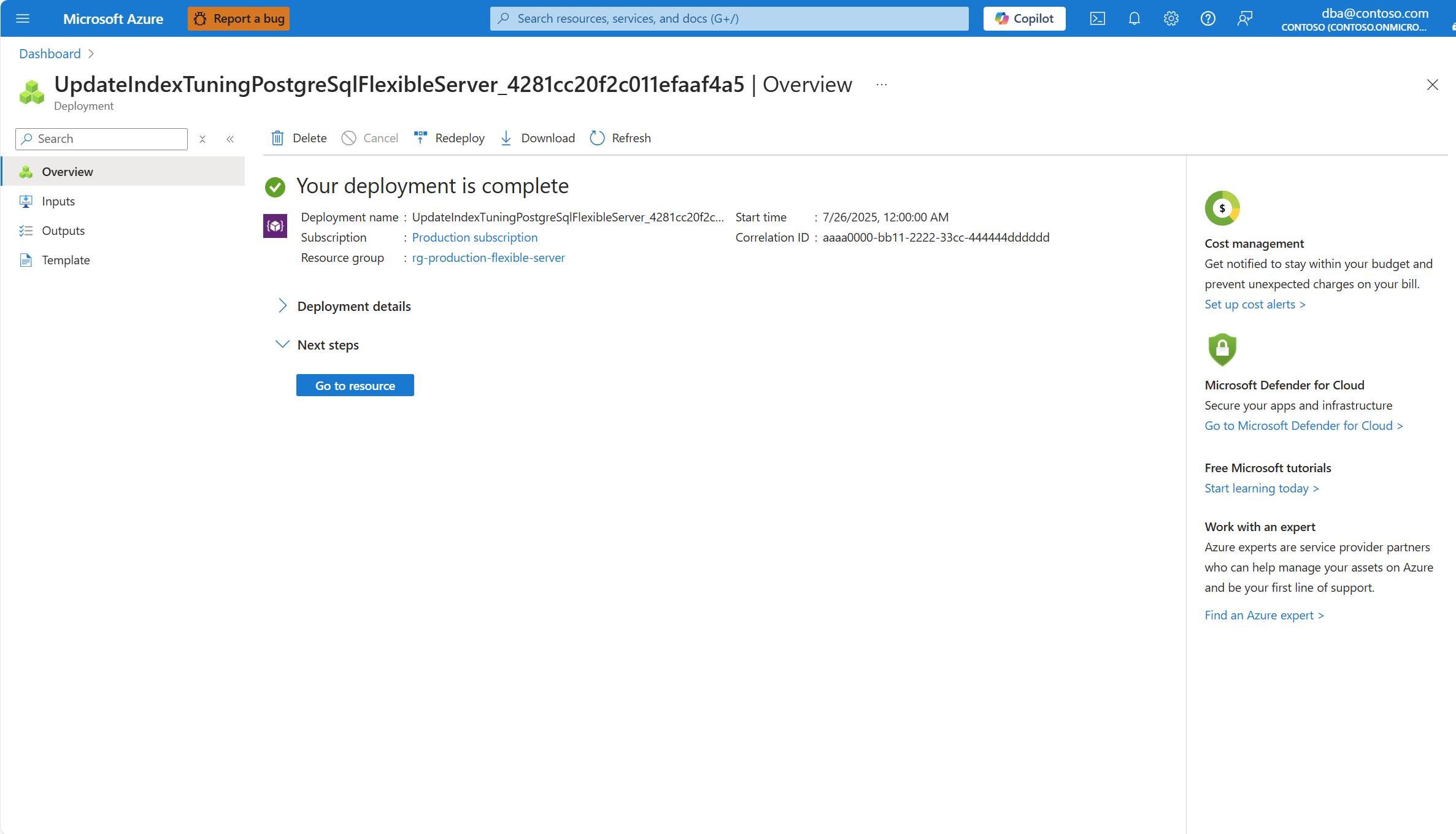1456x834 pixels.
Task: Collapse the left navigation pane
Action: (x=230, y=139)
